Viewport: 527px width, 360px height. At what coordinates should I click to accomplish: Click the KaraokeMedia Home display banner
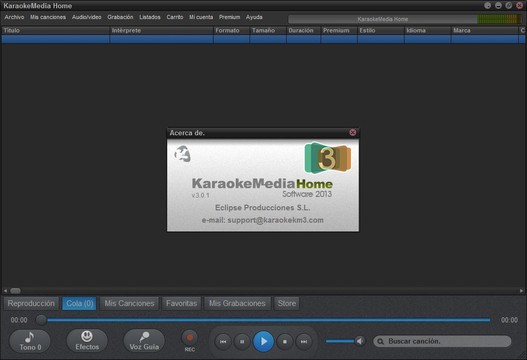coord(383,19)
